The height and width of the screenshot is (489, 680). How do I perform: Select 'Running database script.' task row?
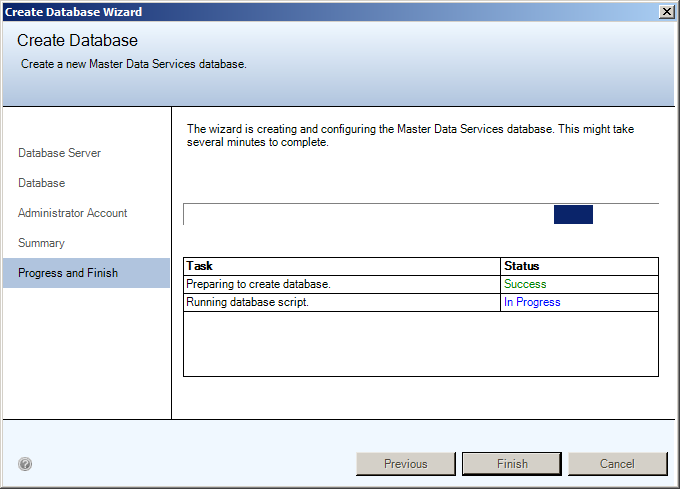[421, 303]
